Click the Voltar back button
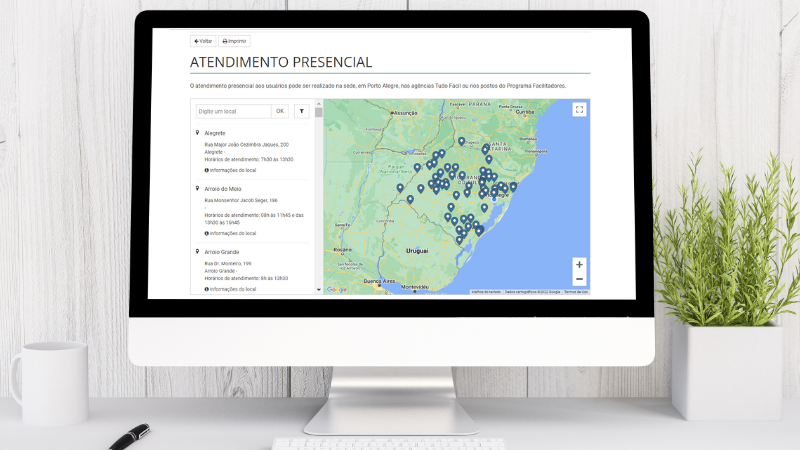 point(203,41)
